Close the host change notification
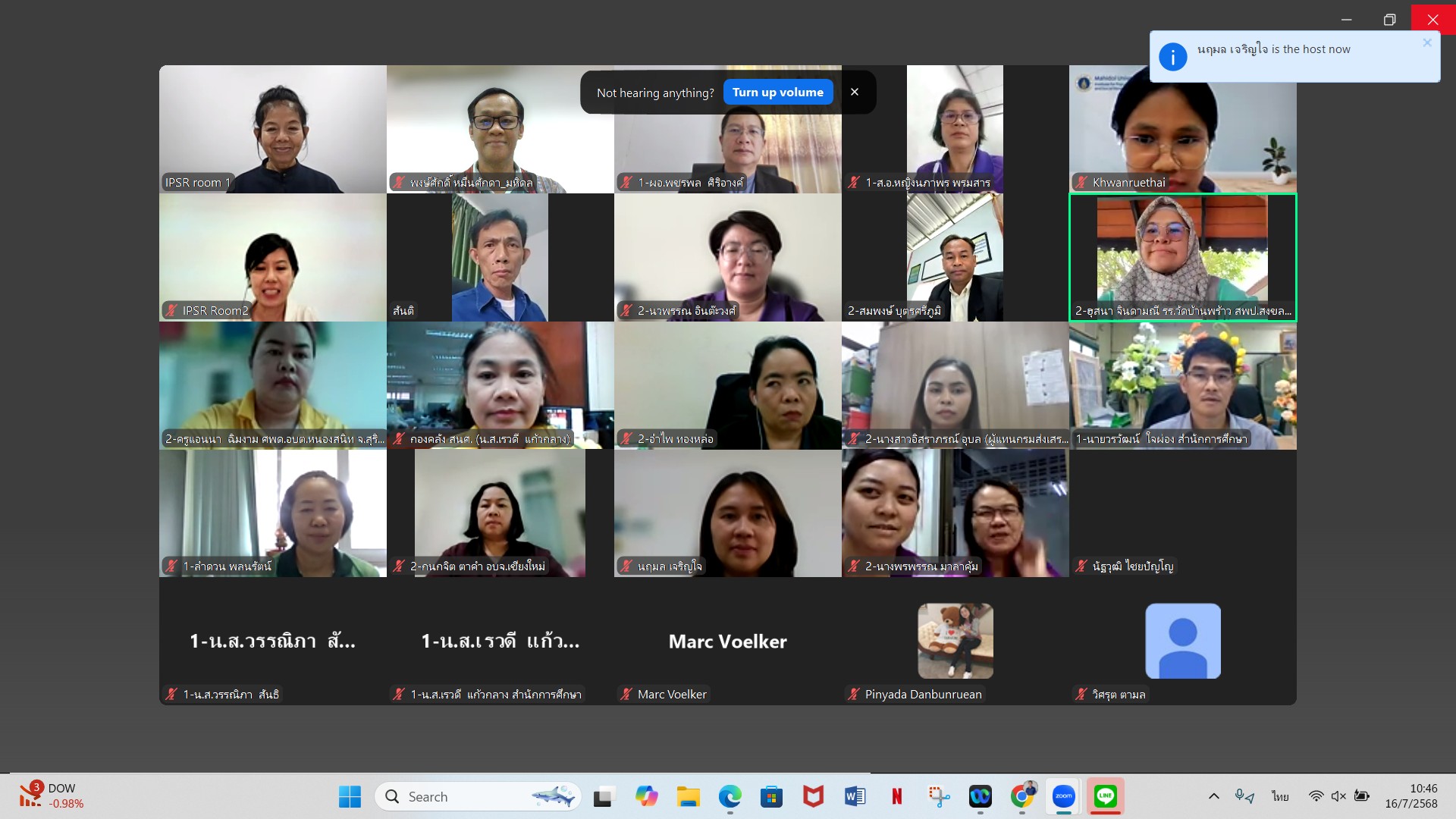This screenshot has height=819, width=1456. point(1427,43)
